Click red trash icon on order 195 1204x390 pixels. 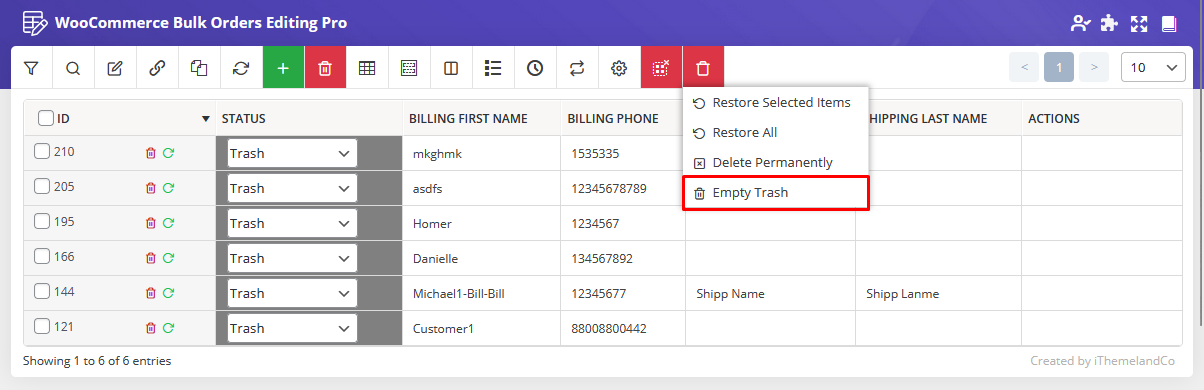[151, 223]
